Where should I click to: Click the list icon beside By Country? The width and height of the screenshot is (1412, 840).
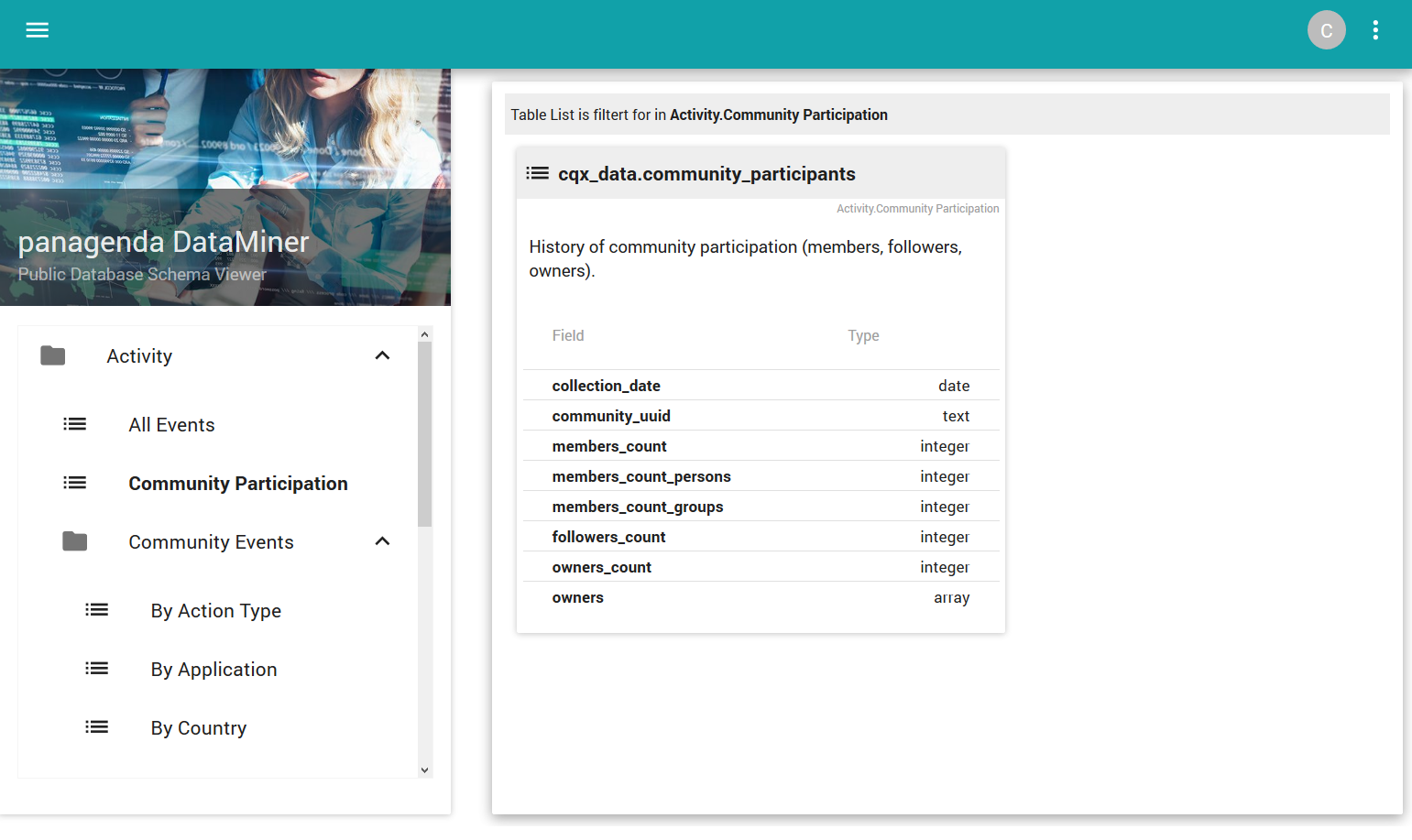[x=97, y=727]
